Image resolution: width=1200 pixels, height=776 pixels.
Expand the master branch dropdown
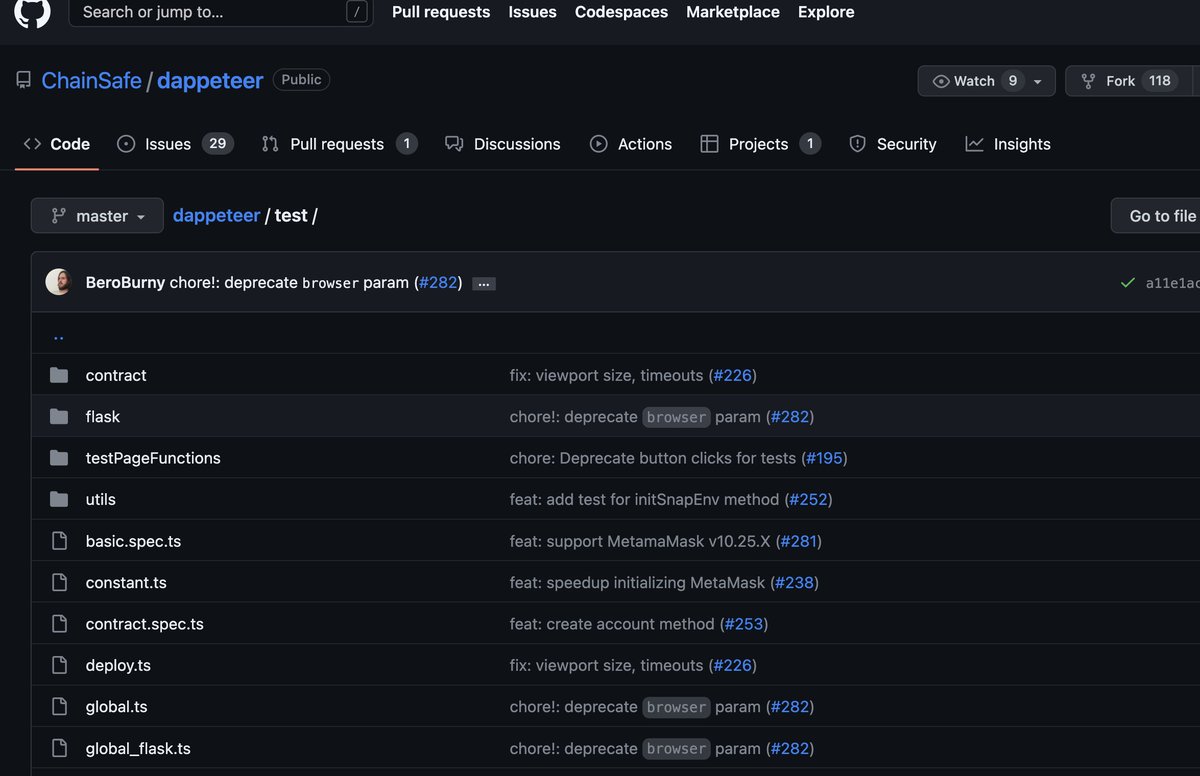97,216
